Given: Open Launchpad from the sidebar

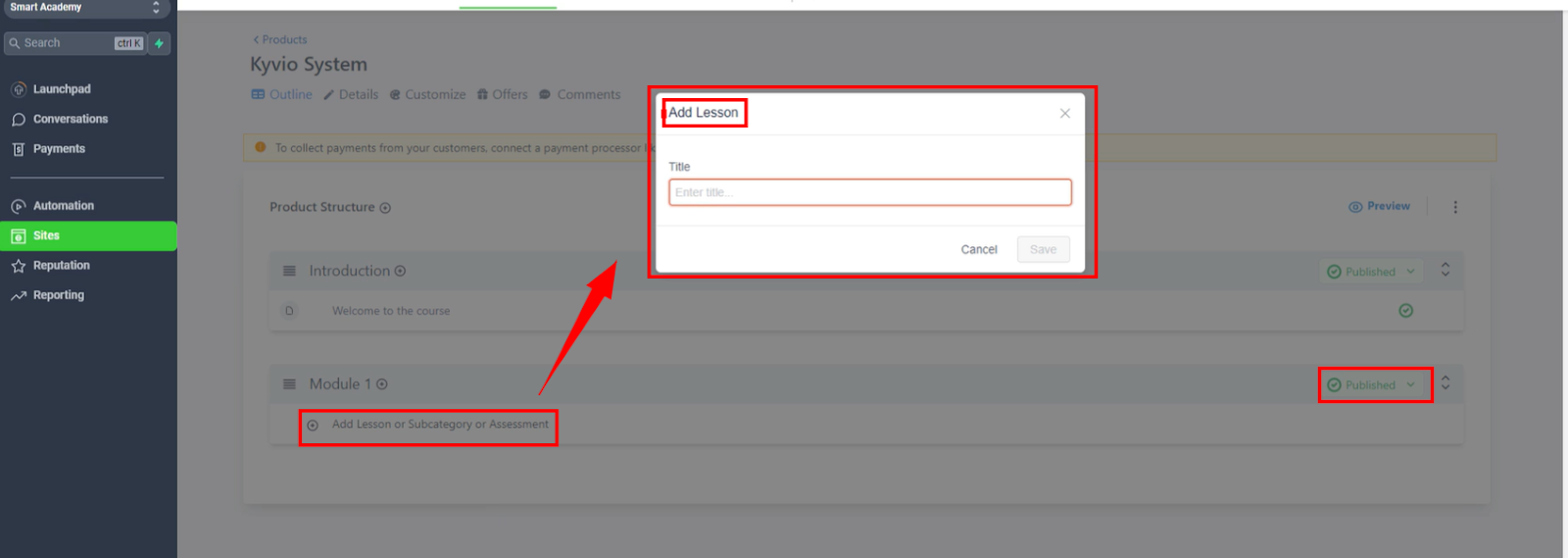Looking at the screenshot, I should [61, 89].
